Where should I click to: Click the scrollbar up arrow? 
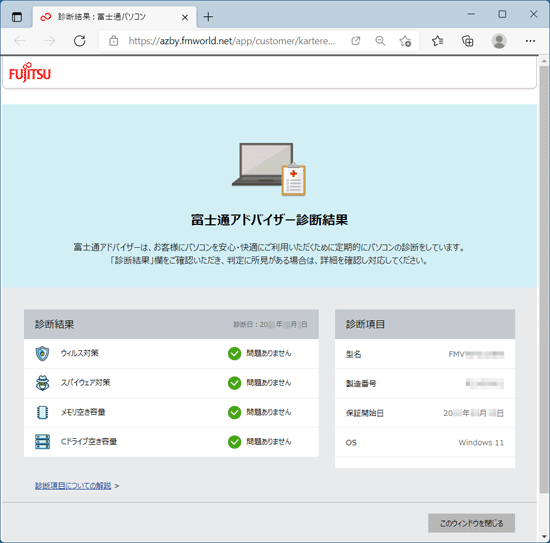pyautogui.click(x=544, y=61)
